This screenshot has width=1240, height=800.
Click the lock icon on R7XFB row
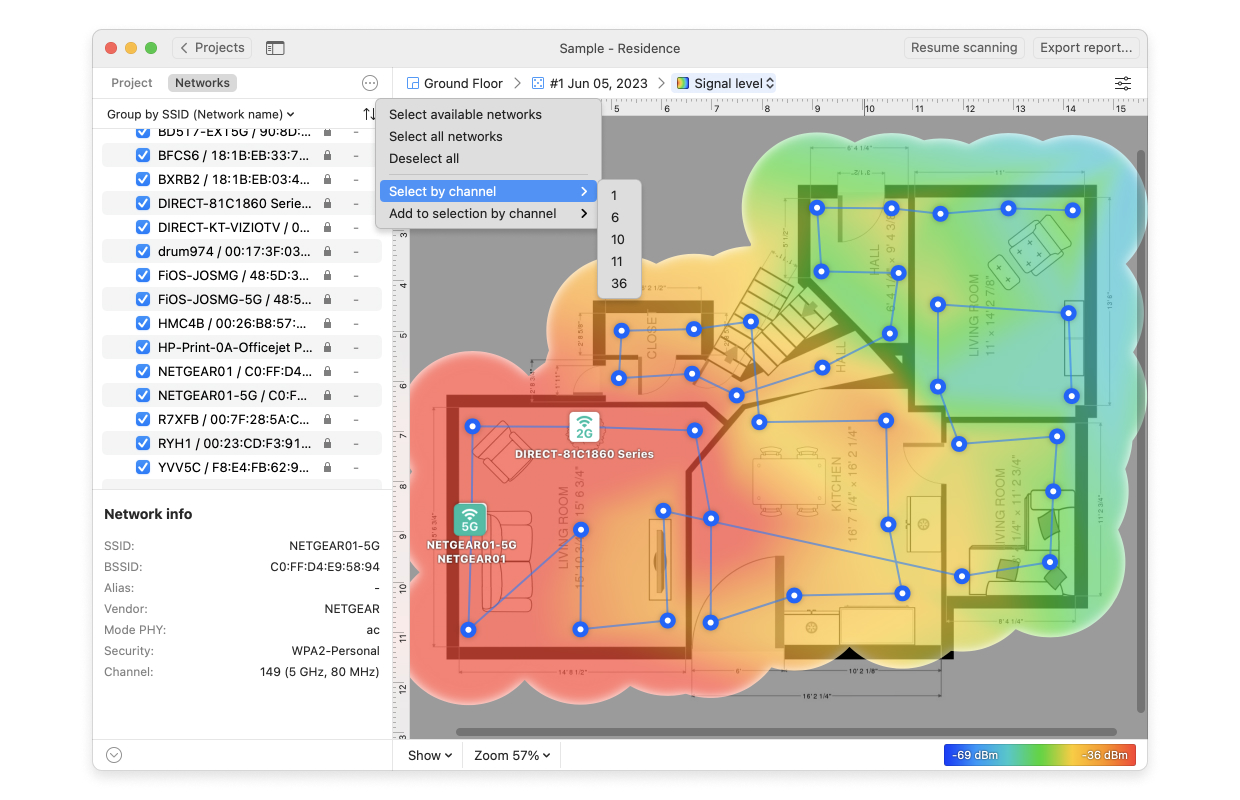tap(327, 419)
